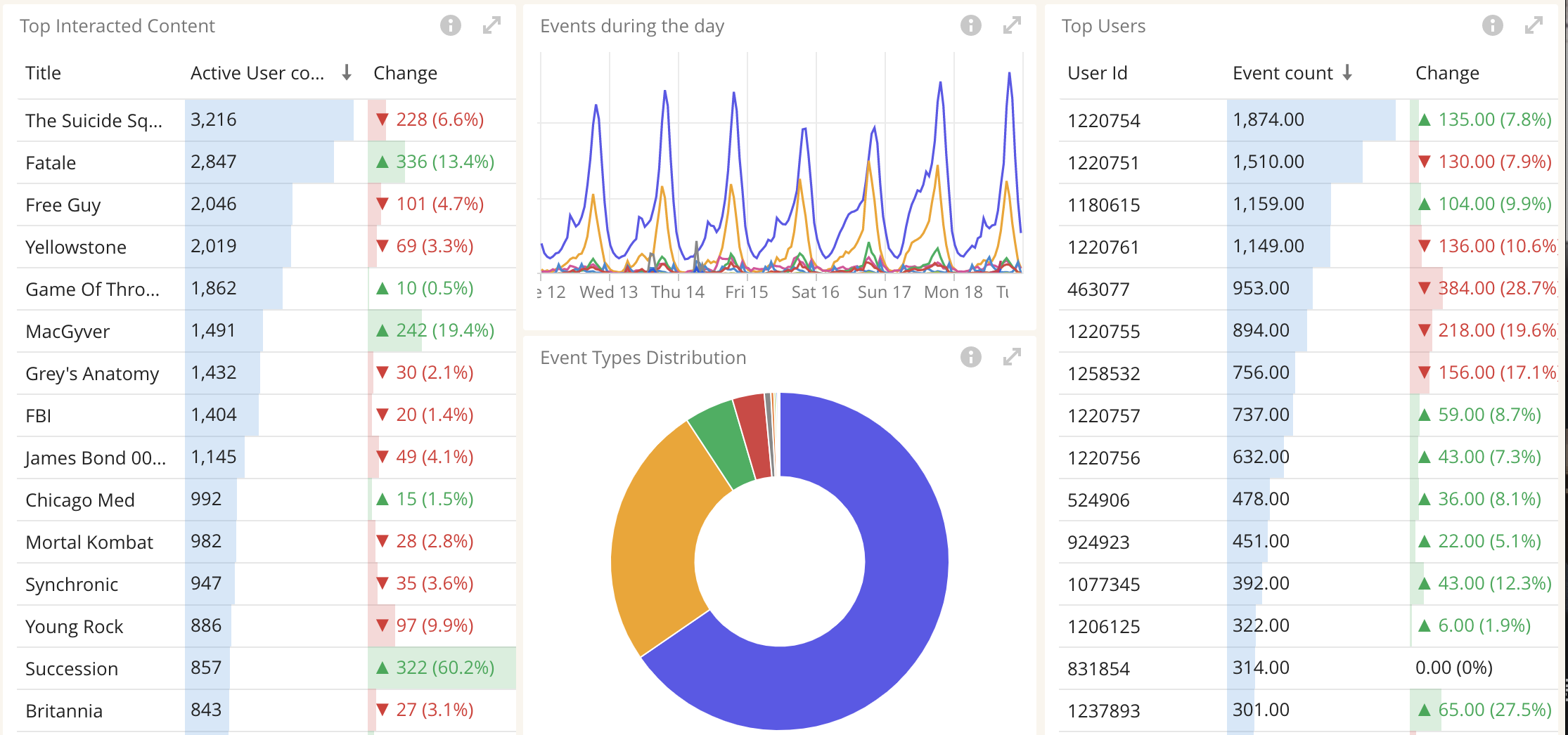Select user ID 1220754
1568x735 pixels.
1104,121
